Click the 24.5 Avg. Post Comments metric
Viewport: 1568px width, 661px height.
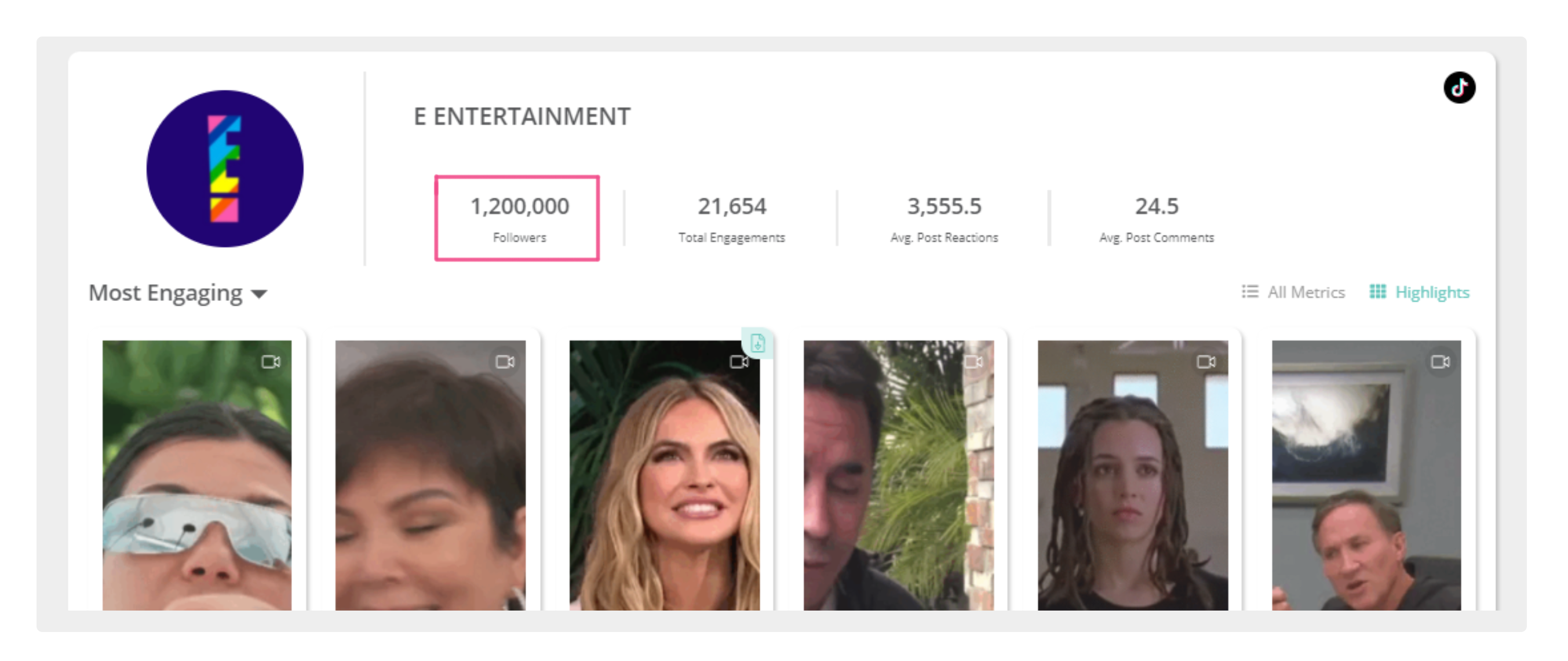point(1157,218)
